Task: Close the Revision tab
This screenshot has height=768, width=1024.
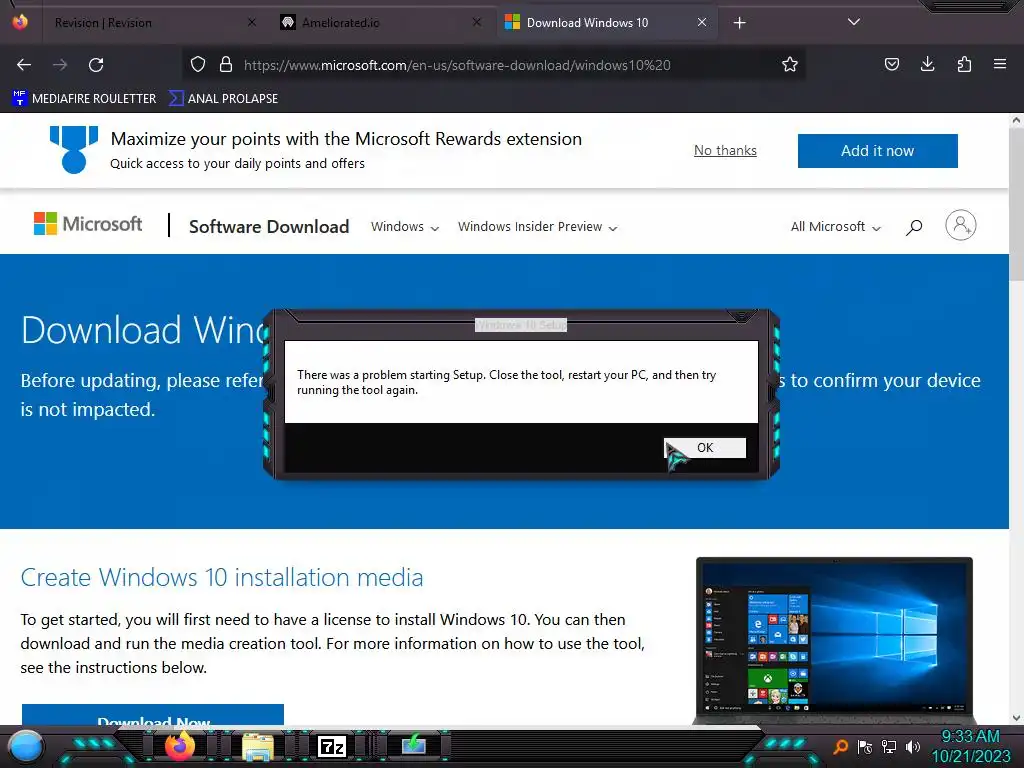Action: [252, 22]
